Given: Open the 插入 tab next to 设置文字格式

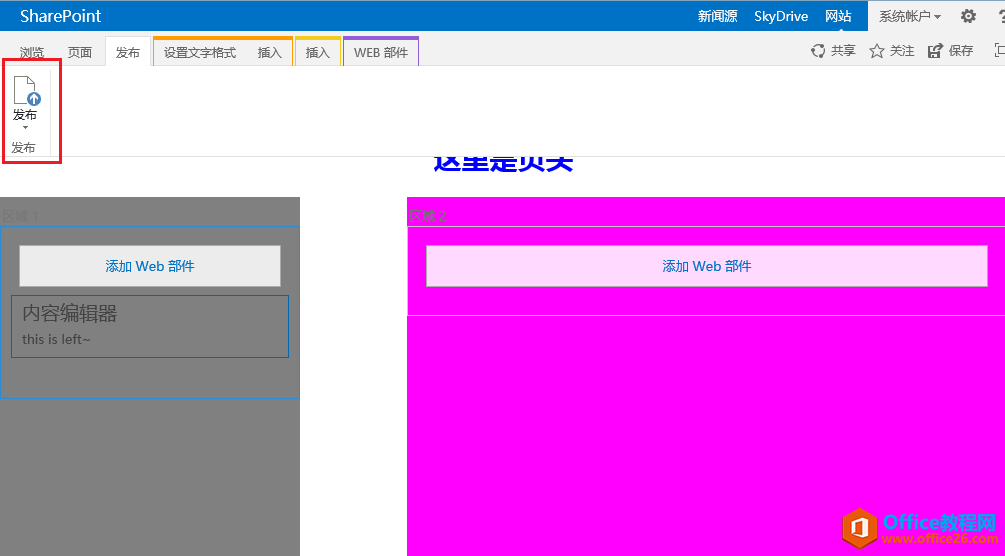Looking at the screenshot, I should pos(270,53).
